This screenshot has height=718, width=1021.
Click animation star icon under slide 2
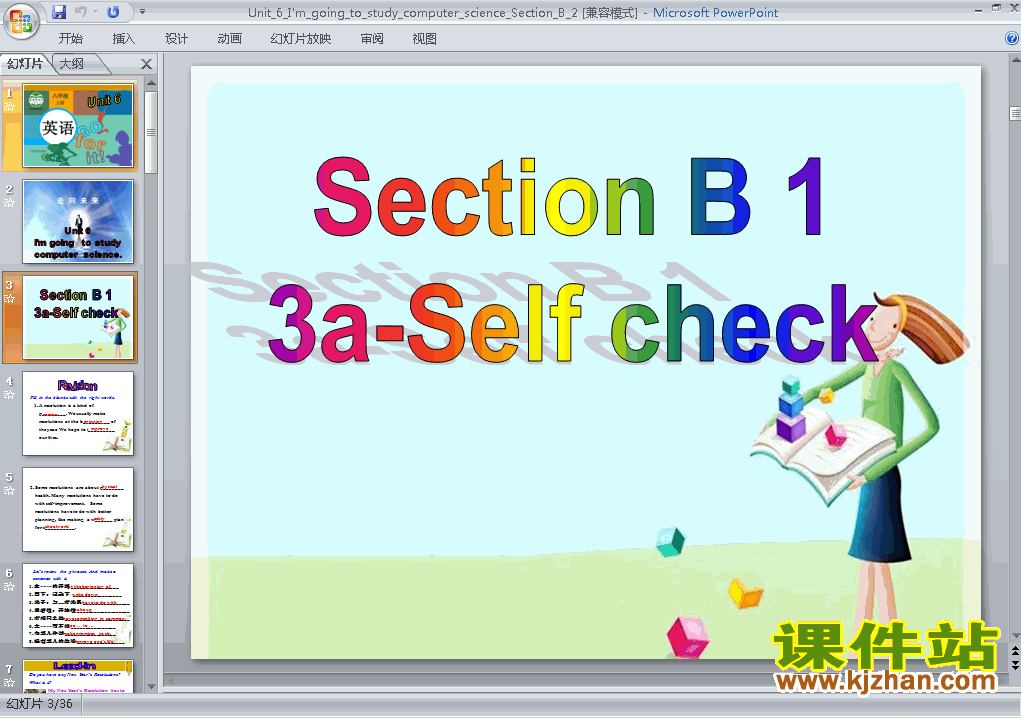9,202
